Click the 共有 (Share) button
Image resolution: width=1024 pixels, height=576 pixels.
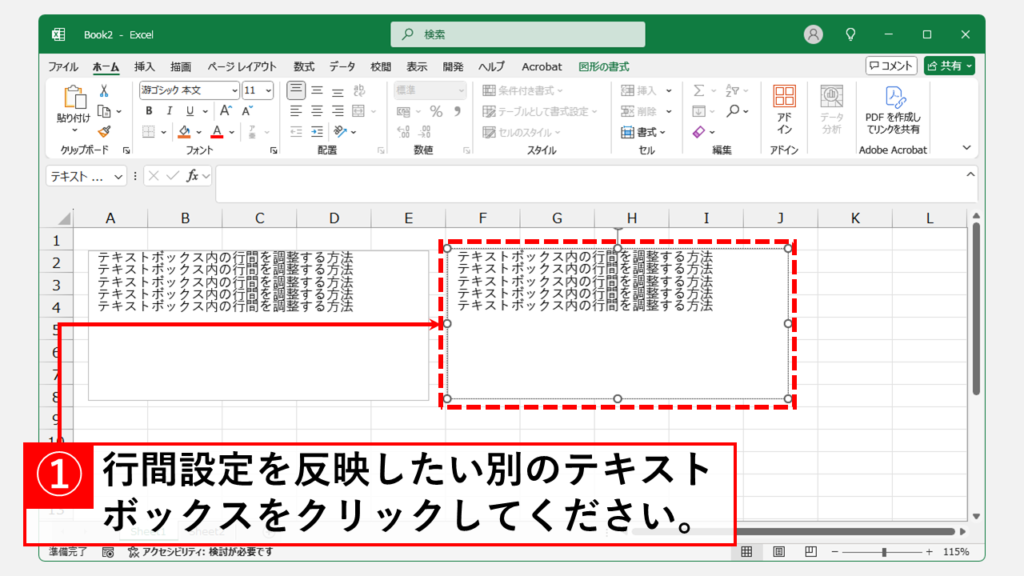point(948,65)
